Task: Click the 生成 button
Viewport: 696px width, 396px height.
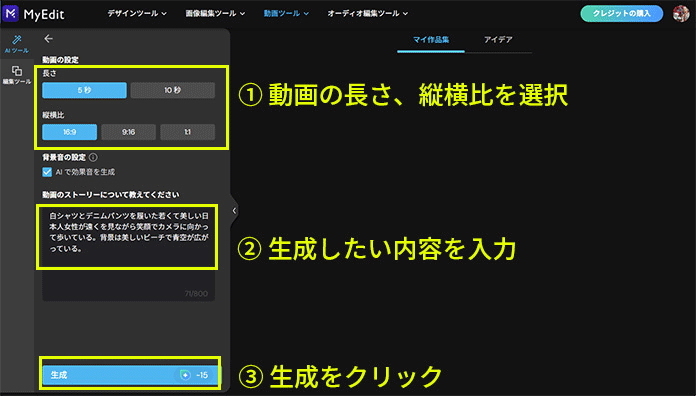Action: coord(131,375)
